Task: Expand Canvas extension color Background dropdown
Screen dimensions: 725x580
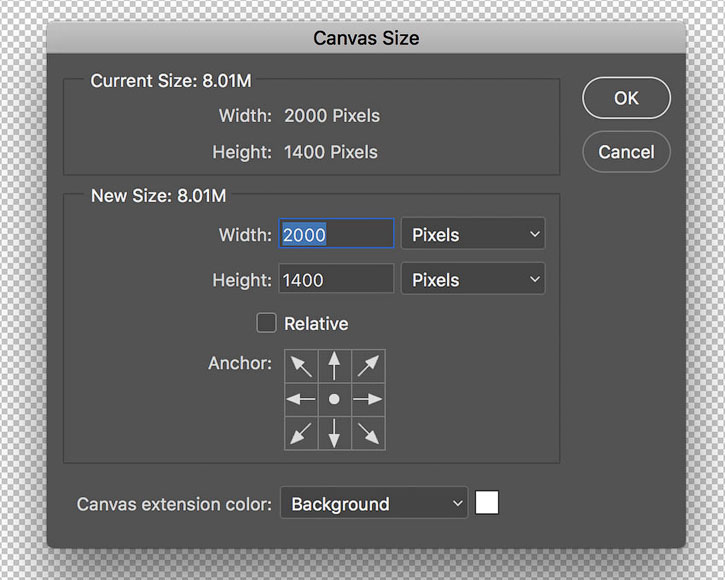Action: click(x=374, y=503)
